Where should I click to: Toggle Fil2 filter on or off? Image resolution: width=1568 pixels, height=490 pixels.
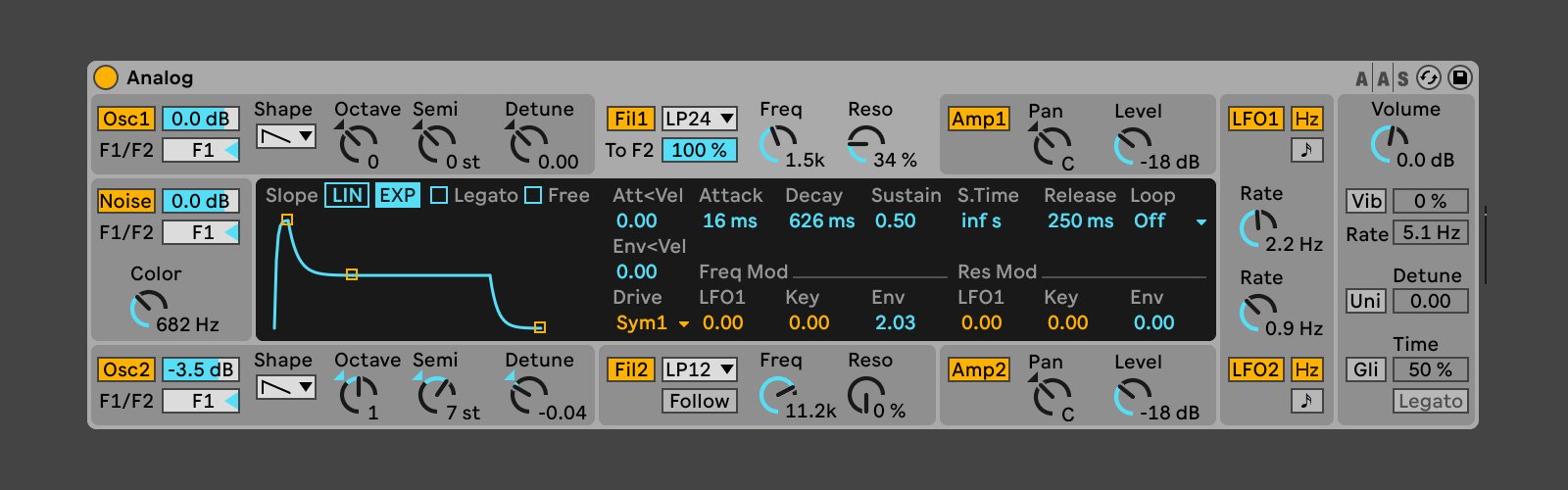(x=630, y=369)
